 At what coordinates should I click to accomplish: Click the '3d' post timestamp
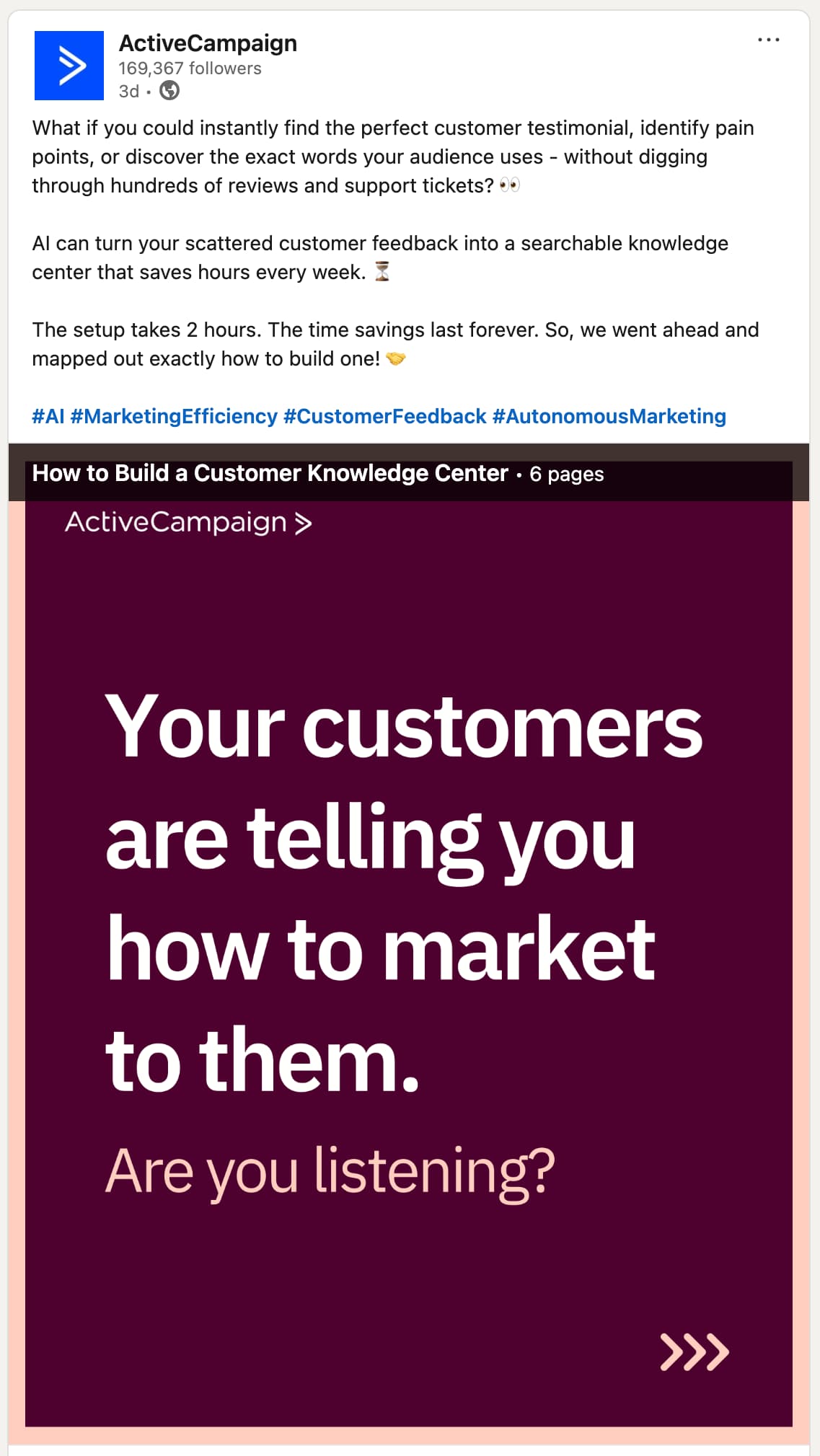(130, 92)
